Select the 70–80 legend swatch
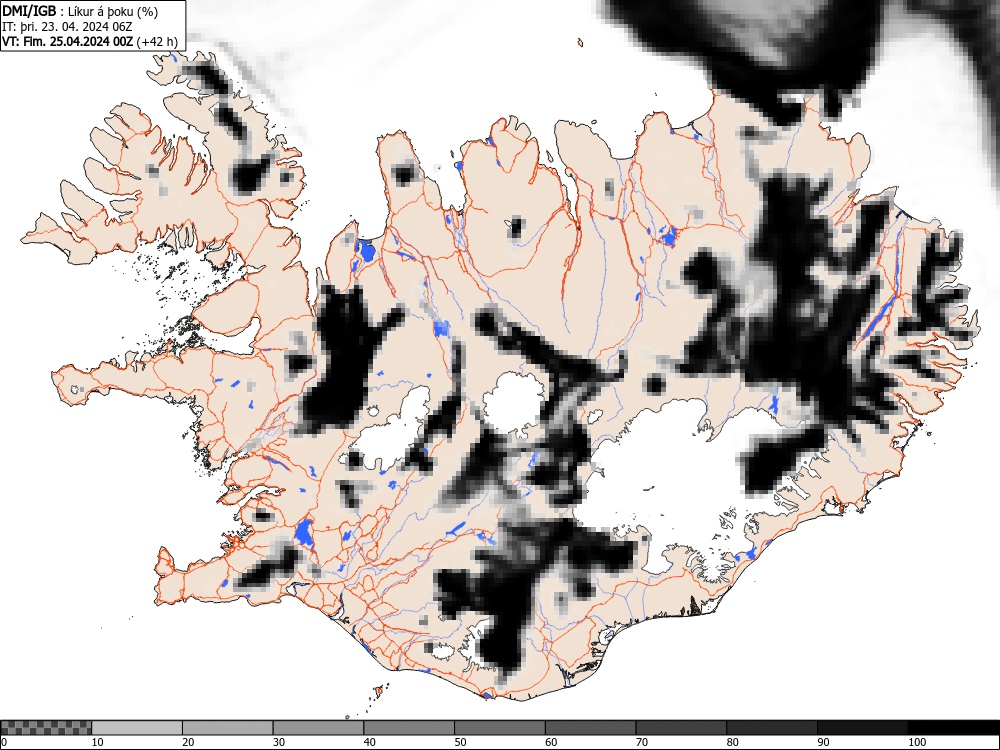This screenshot has height=750, width=1000. point(680,728)
